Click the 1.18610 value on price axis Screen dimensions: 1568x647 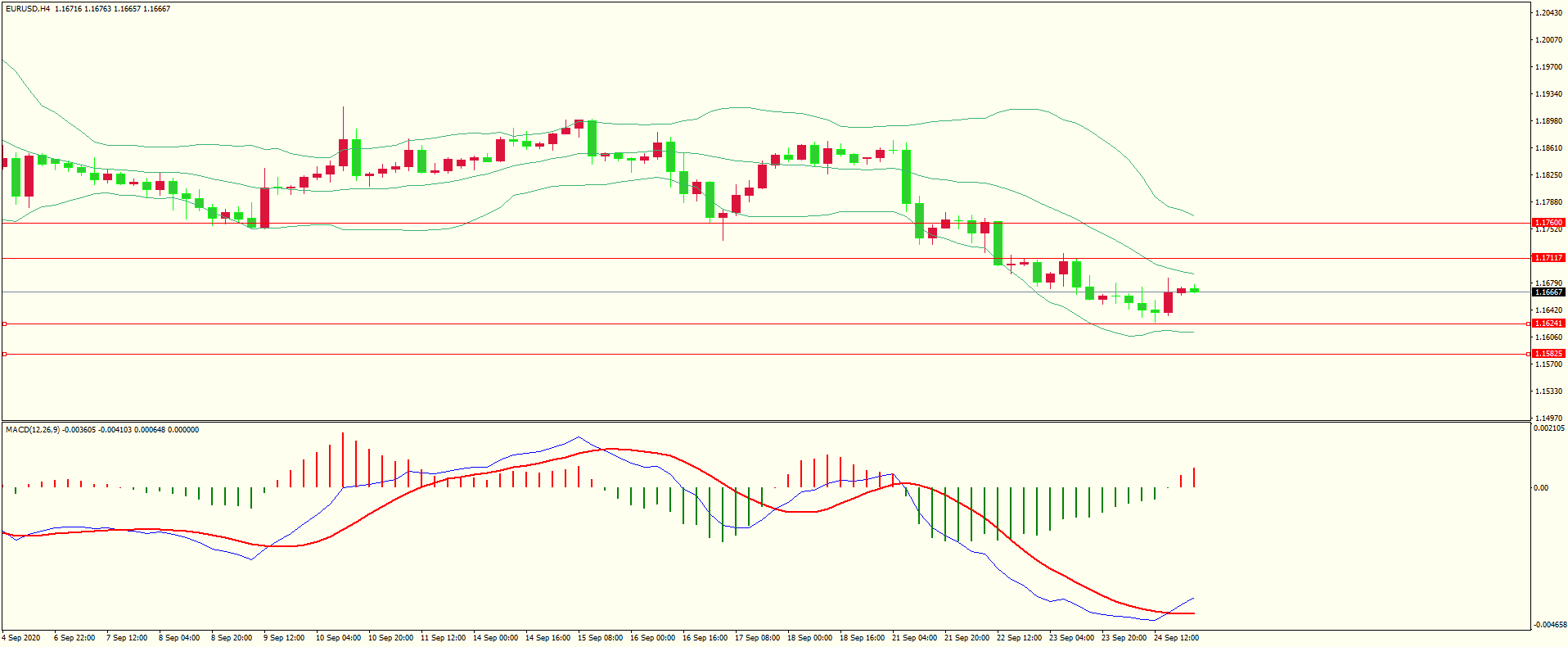[x=1549, y=148]
